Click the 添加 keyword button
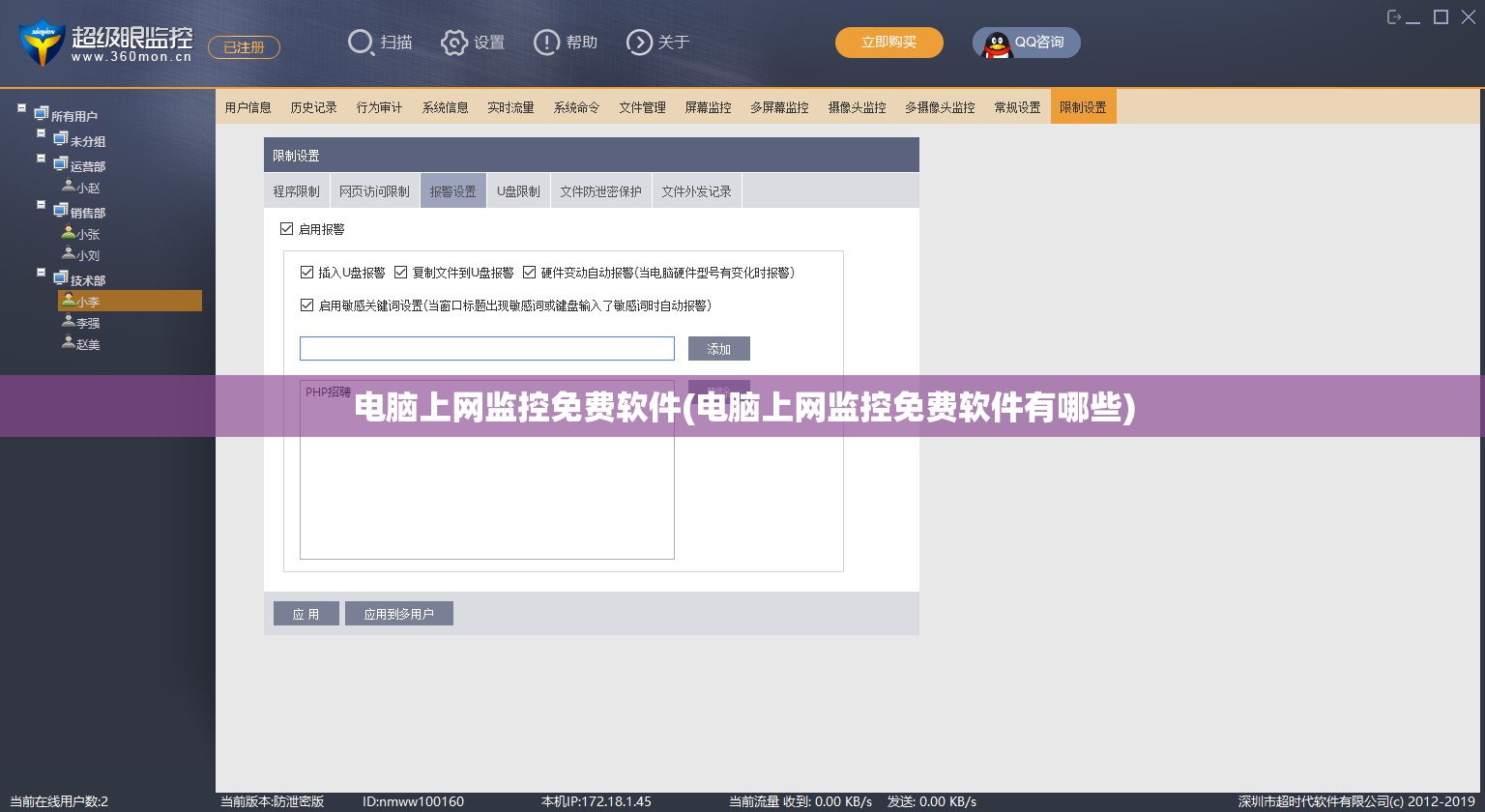1485x812 pixels. pyautogui.click(x=719, y=349)
